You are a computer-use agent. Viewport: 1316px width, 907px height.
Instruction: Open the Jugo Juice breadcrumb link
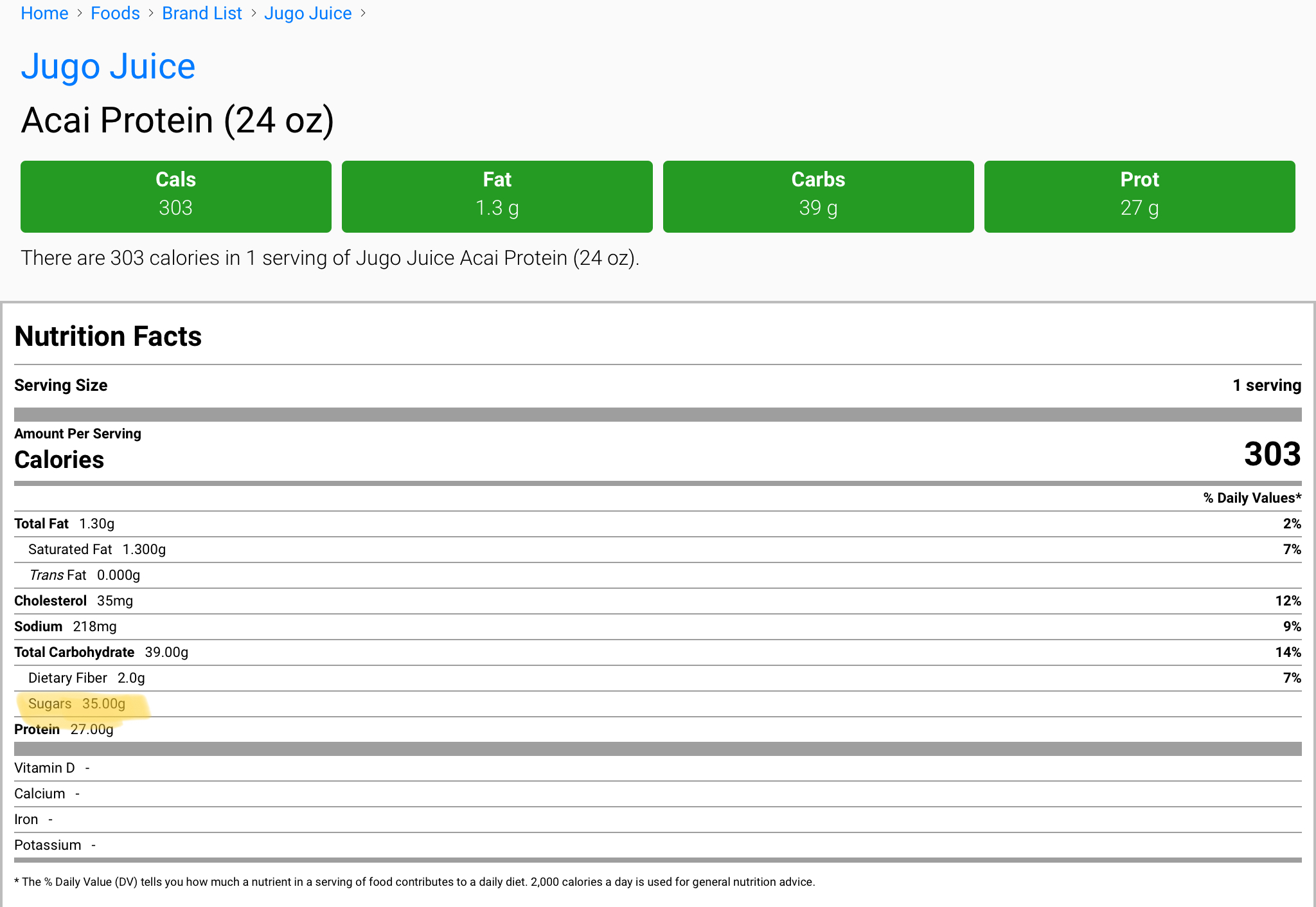click(x=308, y=13)
